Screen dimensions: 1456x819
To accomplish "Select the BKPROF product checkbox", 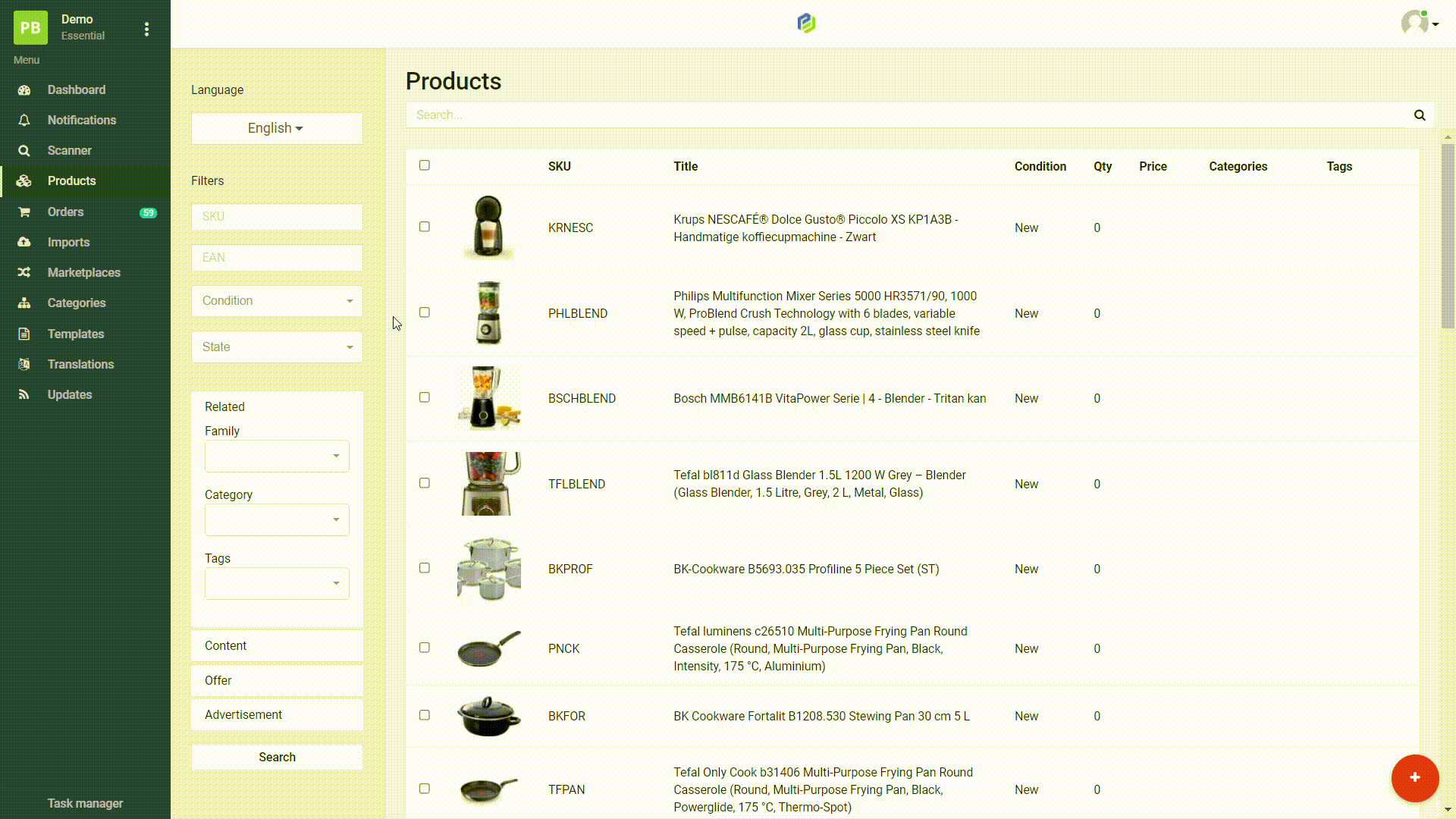I will [425, 568].
